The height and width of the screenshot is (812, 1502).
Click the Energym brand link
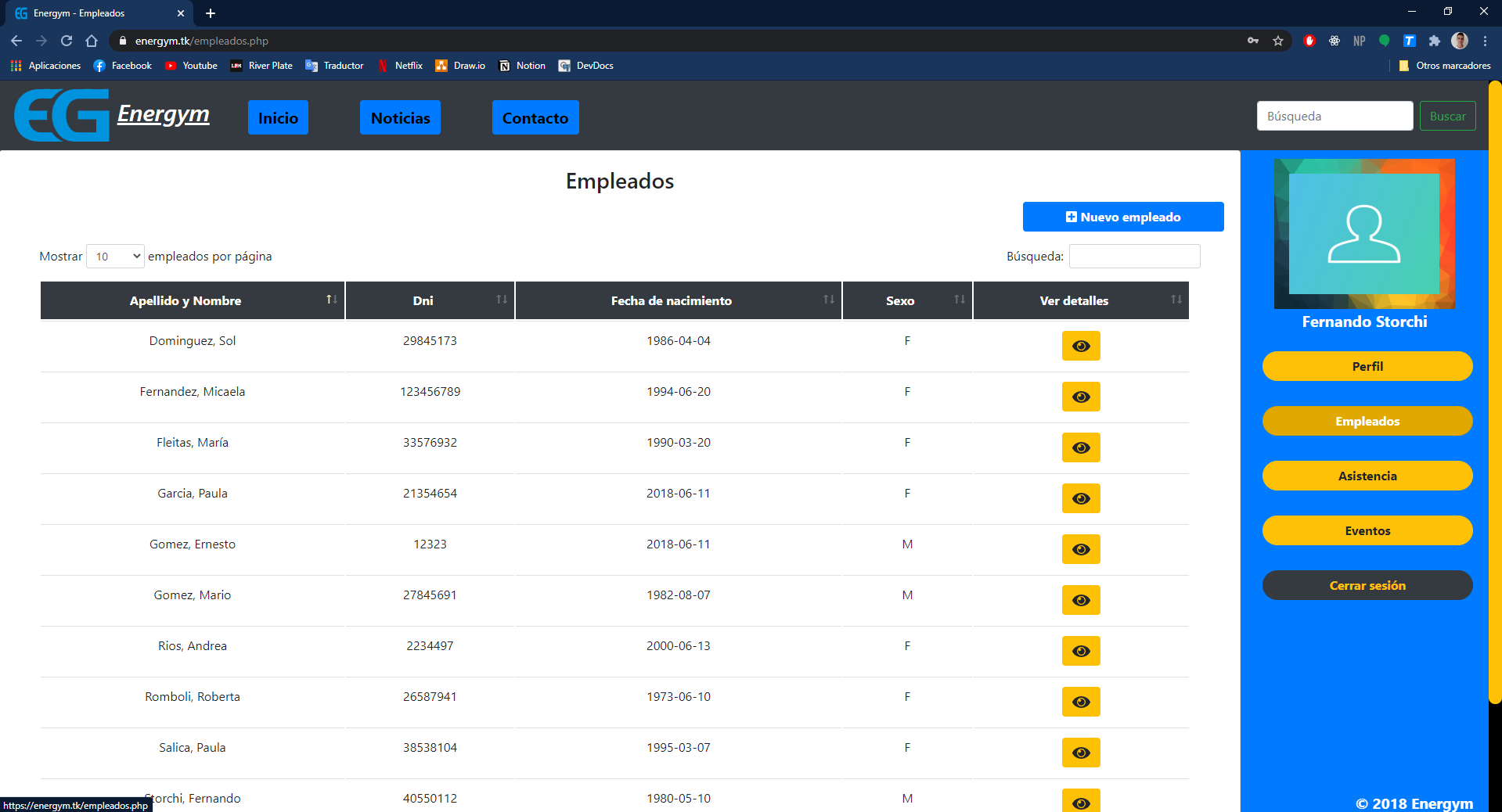tap(164, 114)
